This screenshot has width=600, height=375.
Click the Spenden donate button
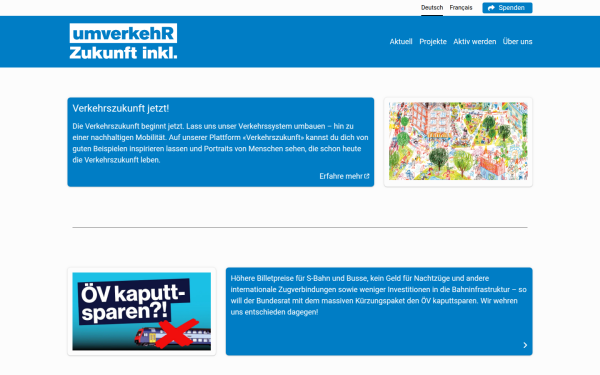[507, 8]
